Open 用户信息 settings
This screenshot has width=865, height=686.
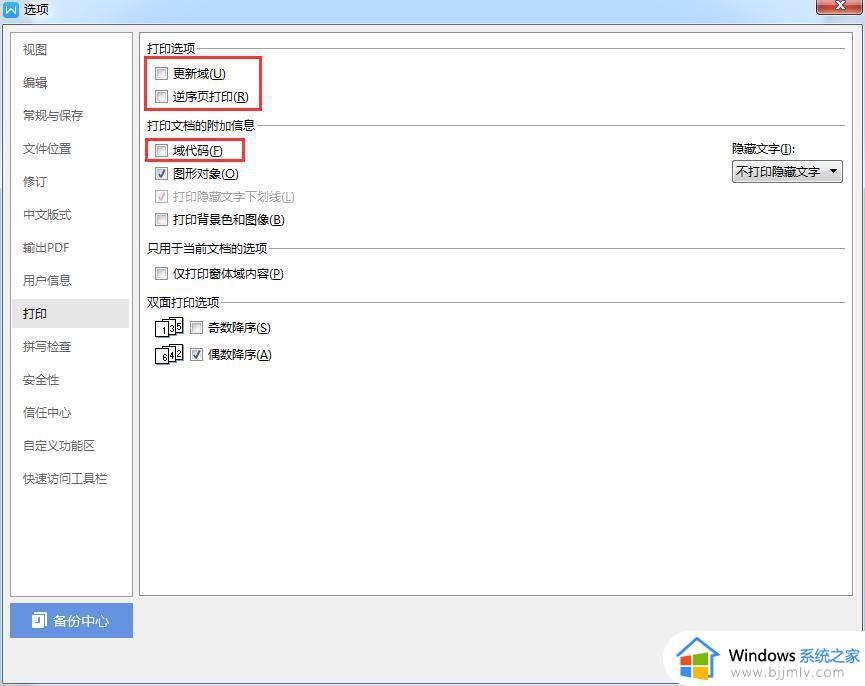[x=70, y=281]
